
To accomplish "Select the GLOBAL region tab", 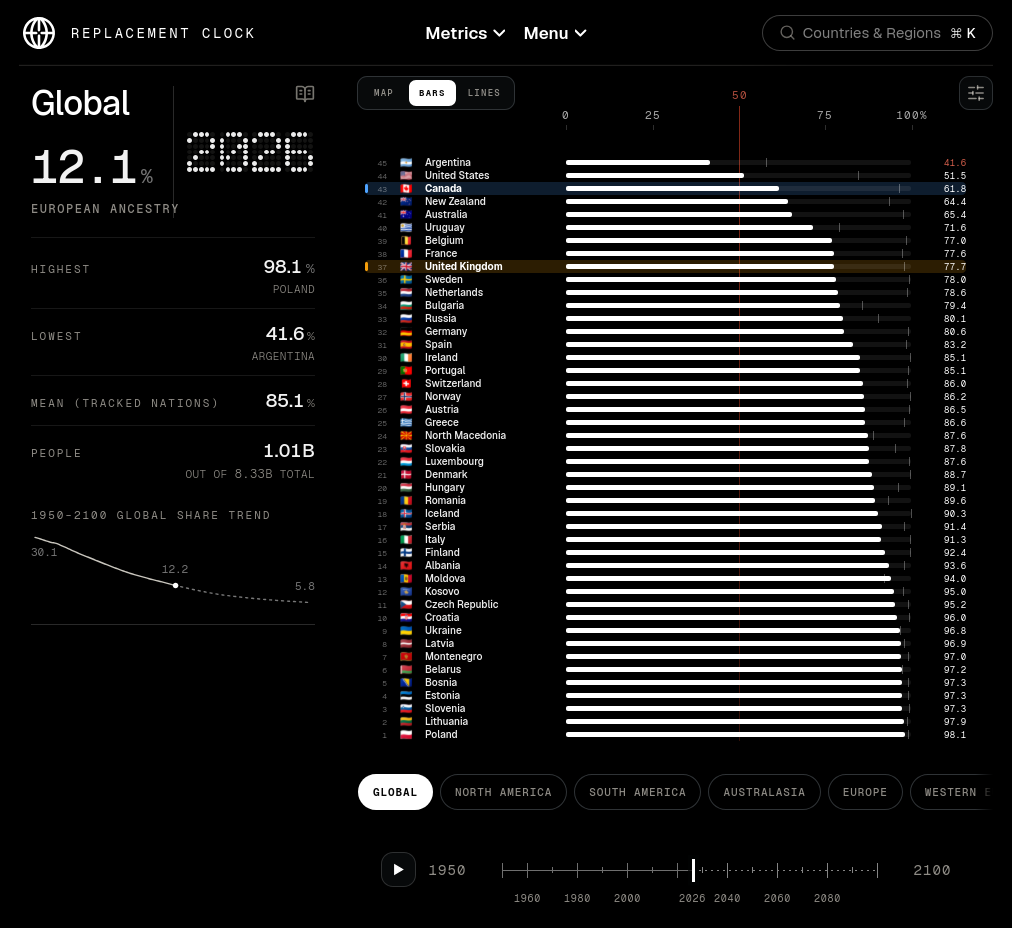I will pos(395,792).
